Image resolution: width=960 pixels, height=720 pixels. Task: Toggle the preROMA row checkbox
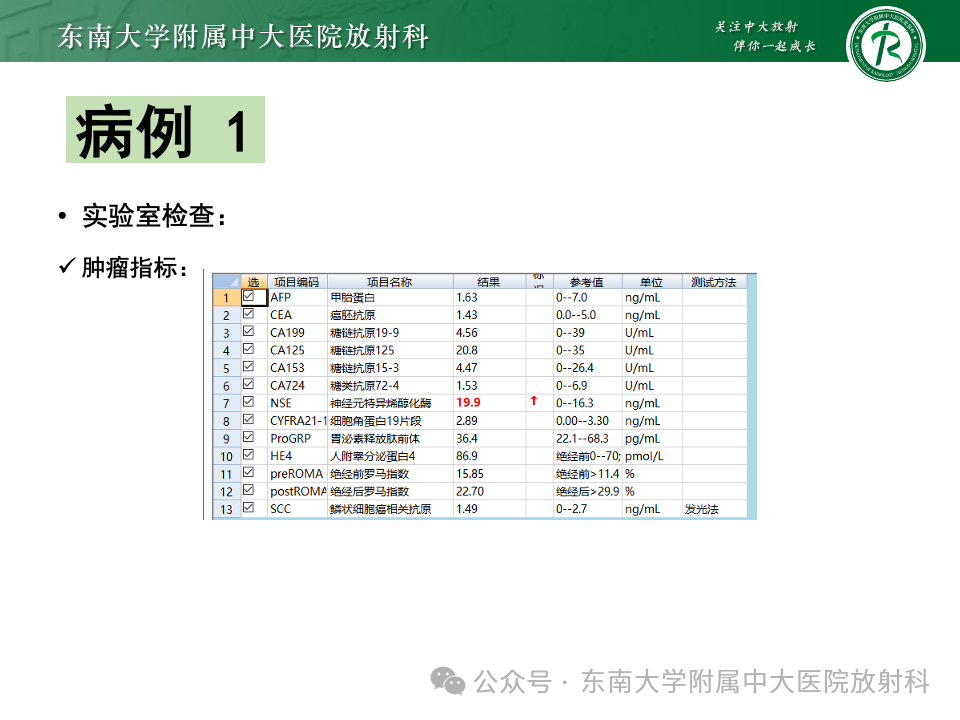249,472
